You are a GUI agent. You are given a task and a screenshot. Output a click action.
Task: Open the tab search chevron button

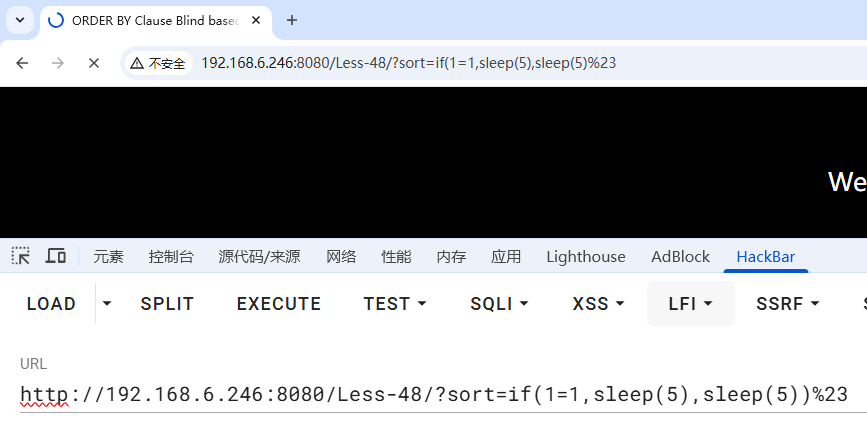tap(19, 20)
